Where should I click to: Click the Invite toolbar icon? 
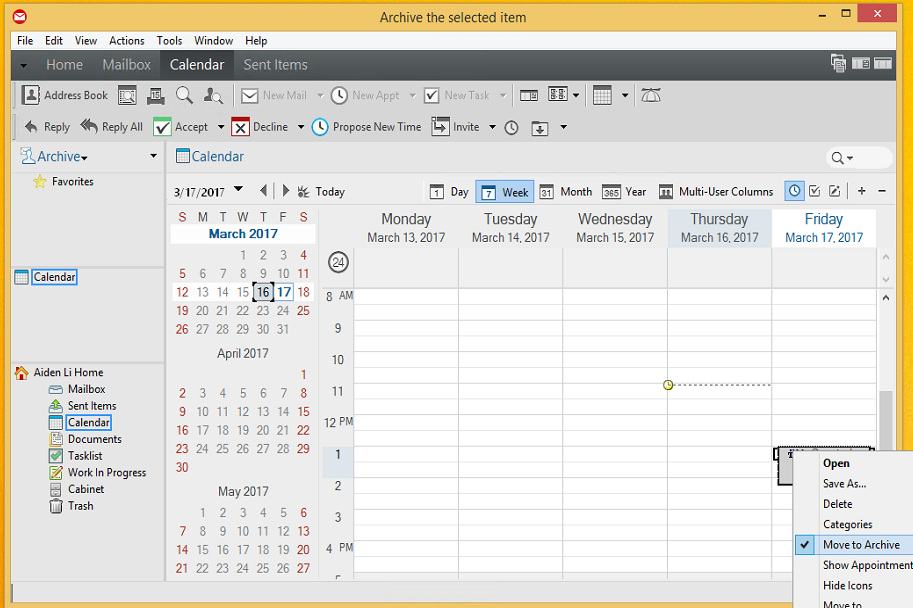point(440,126)
